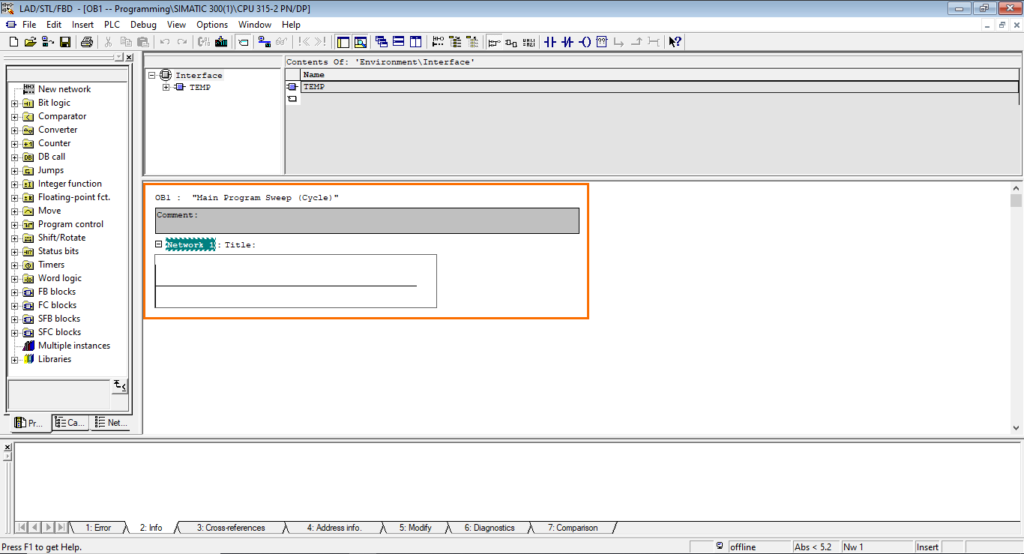The height and width of the screenshot is (554, 1024).
Task: Create a new block with the New icon
Action: [x=13, y=42]
